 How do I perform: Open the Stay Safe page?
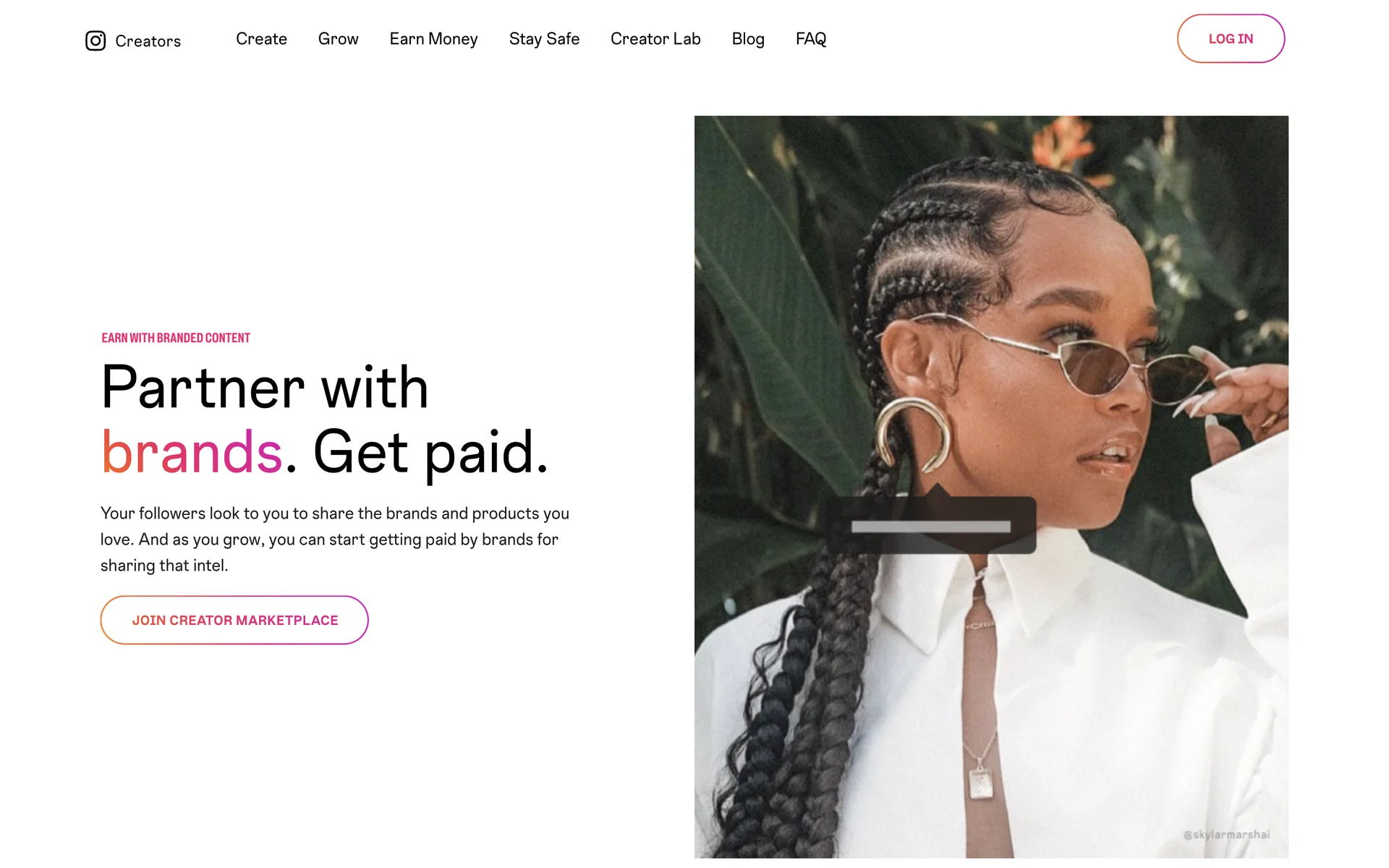pyautogui.click(x=544, y=39)
